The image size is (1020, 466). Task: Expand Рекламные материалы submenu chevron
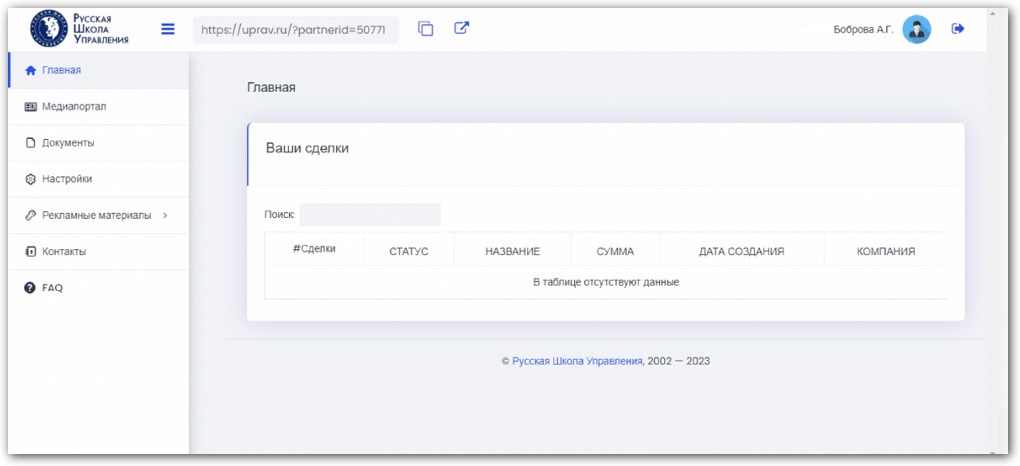[x=164, y=215]
